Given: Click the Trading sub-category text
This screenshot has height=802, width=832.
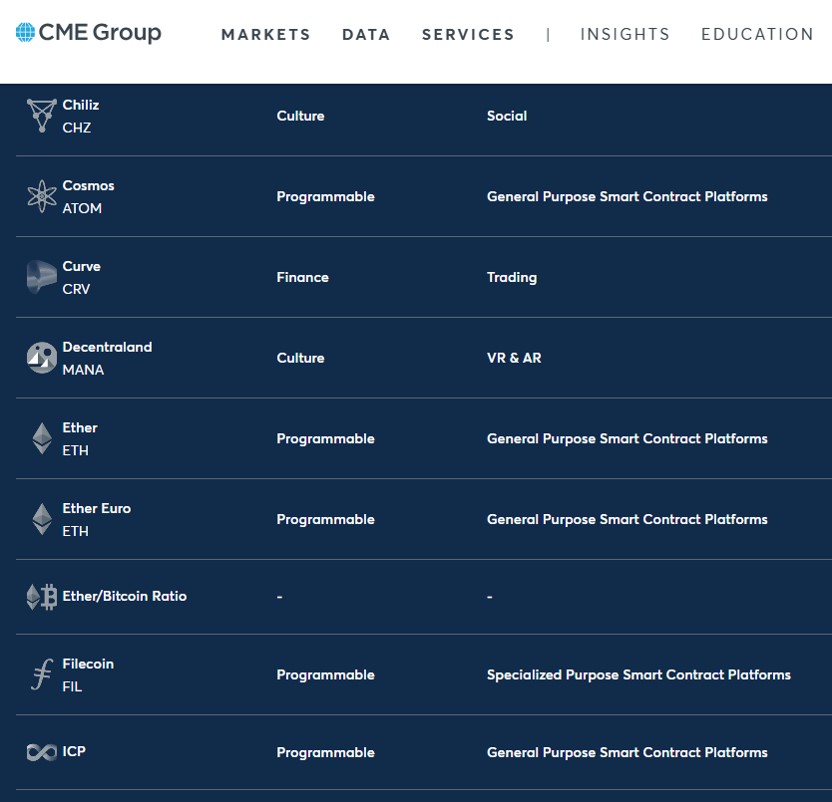Looking at the screenshot, I should pyautogui.click(x=512, y=278).
